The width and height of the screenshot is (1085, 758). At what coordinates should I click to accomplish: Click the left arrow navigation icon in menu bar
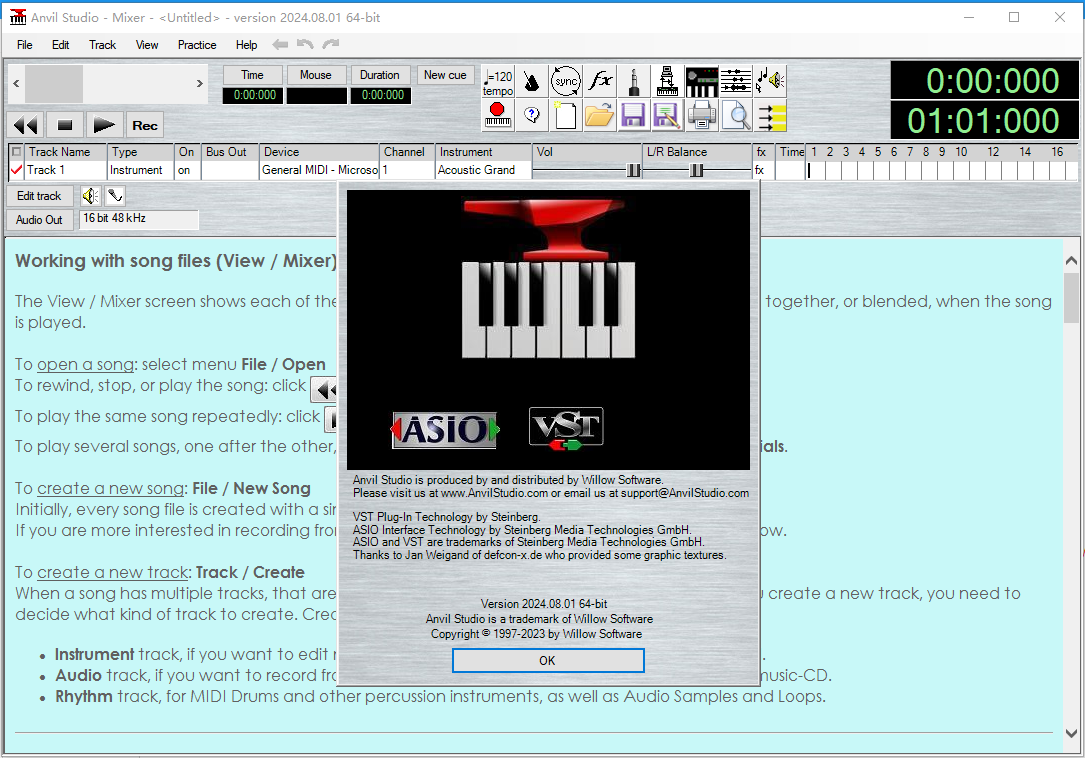280,44
